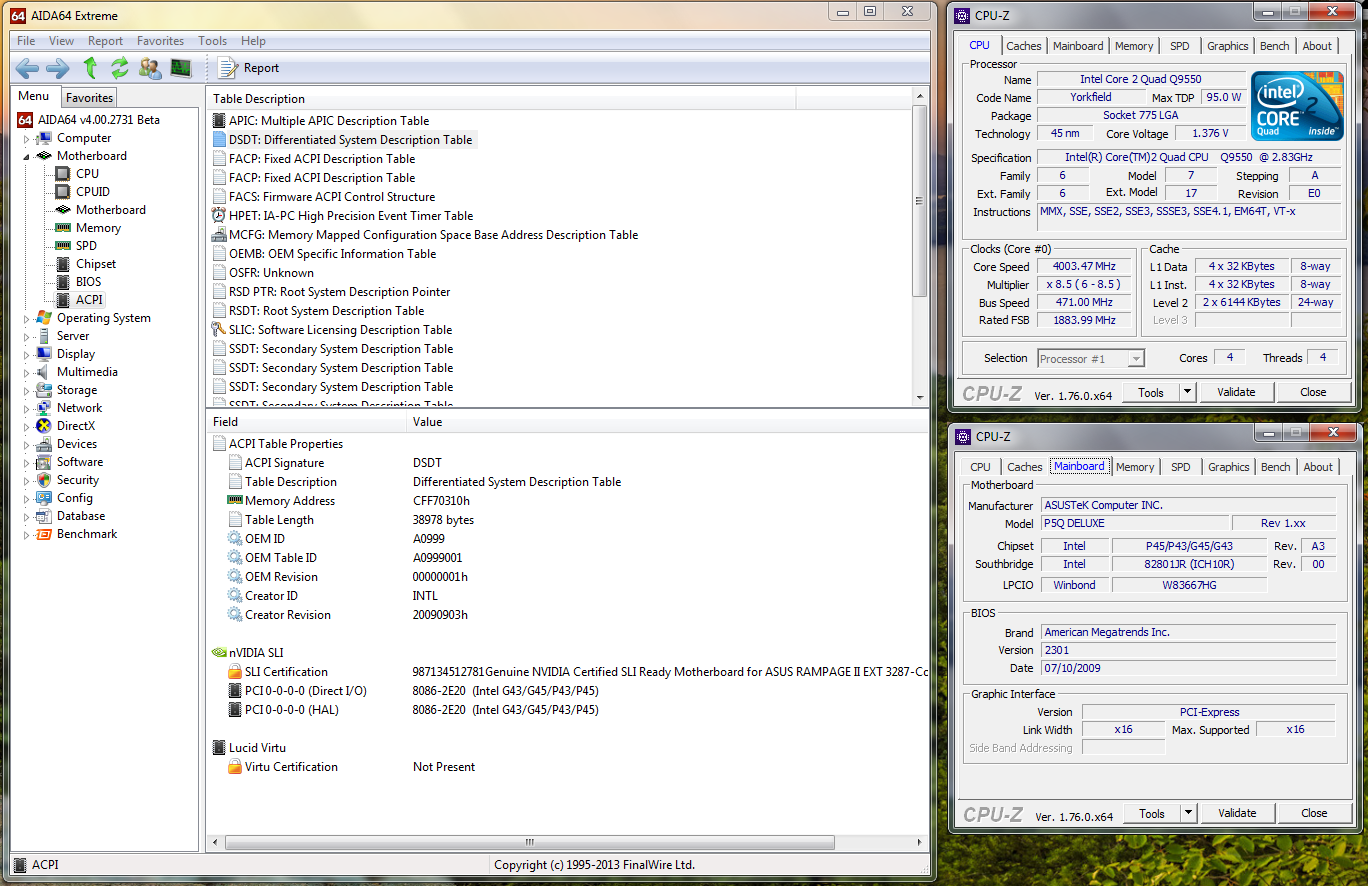This screenshot has width=1368, height=886.
Task: Expand the Network tree node
Action: [27, 408]
